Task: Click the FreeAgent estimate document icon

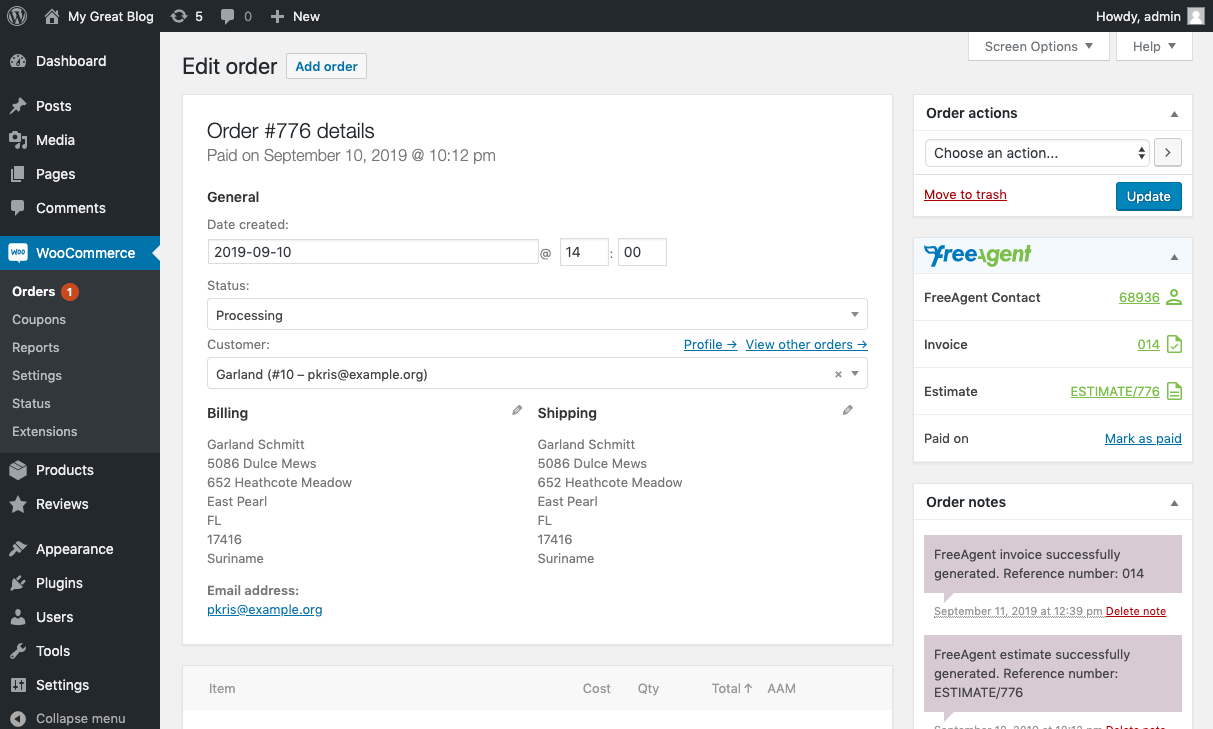Action: click(x=1174, y=391)
